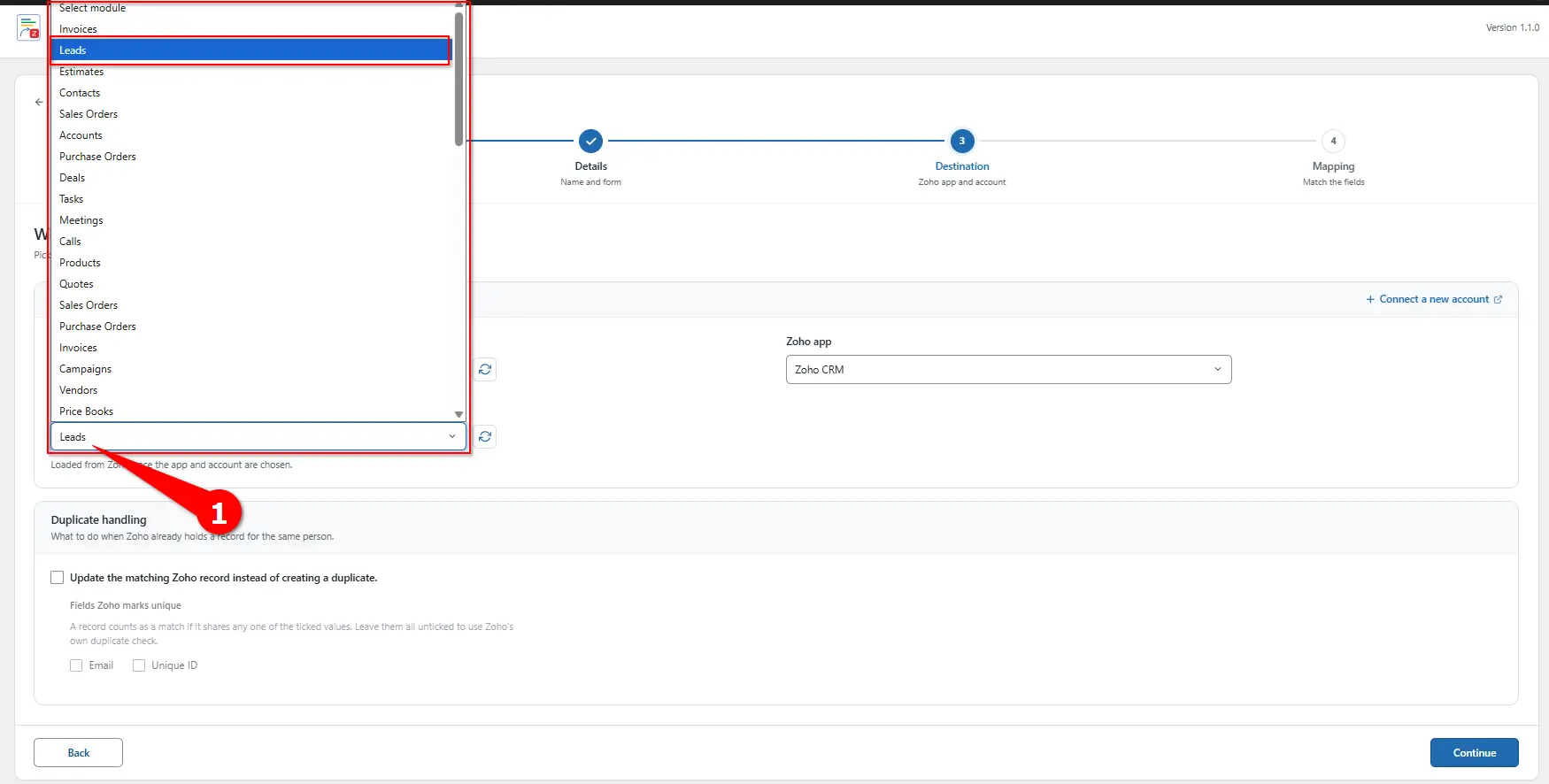Choose Accounts from the module list
1549x784 pixels.
[x=250, y=135]
